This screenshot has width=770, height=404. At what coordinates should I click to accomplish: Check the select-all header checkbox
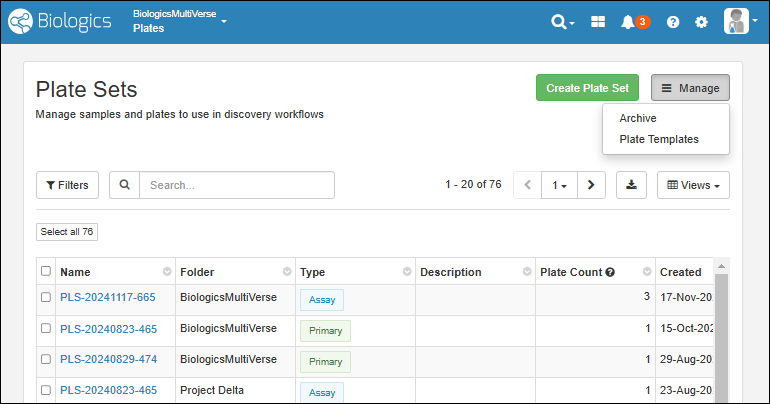46,271
